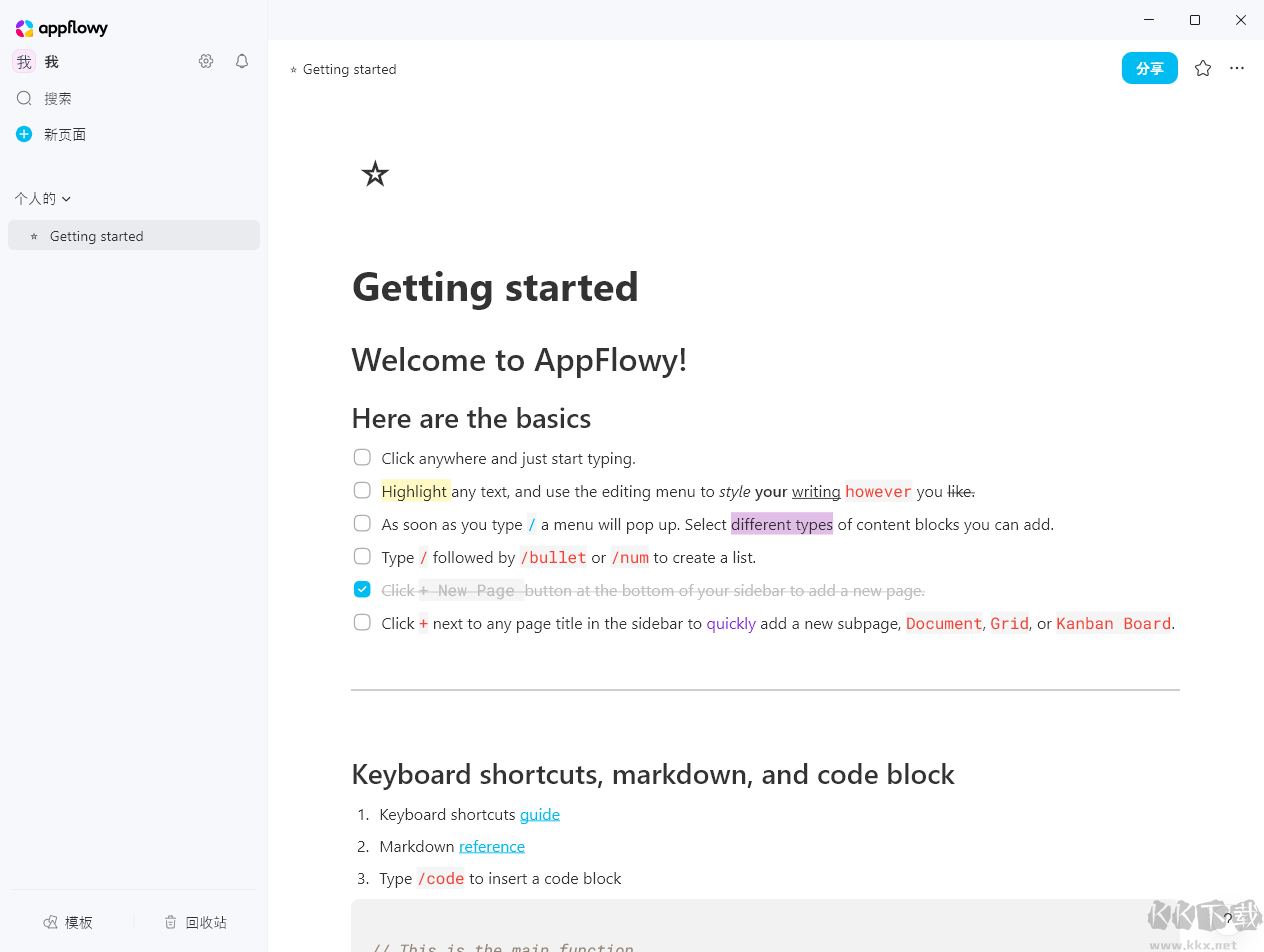Open the settings gear in the sidebar

[206, 61]
